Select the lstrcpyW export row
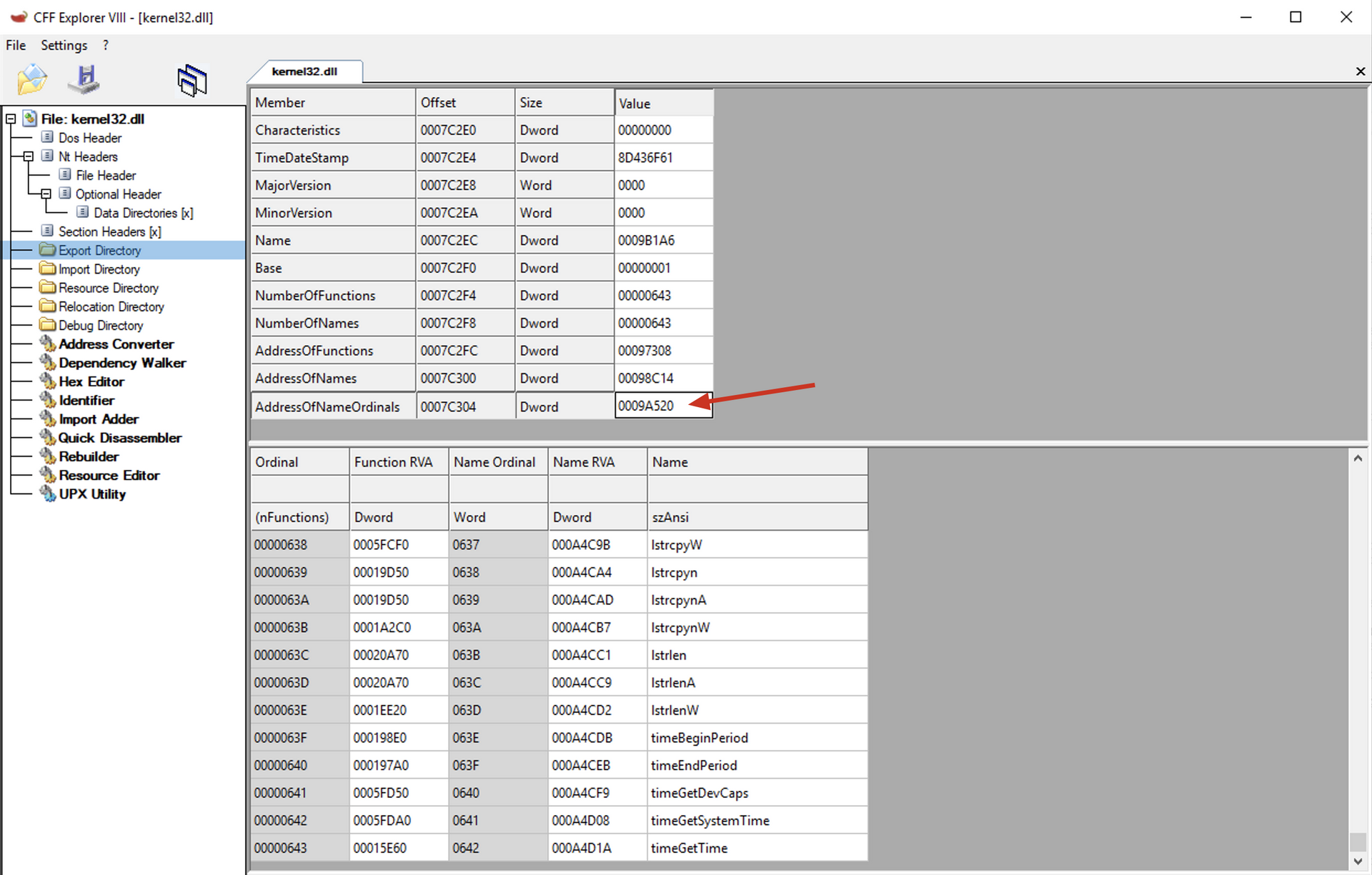The width and height of the screenshot is (1372, 875). click(560, 545)
